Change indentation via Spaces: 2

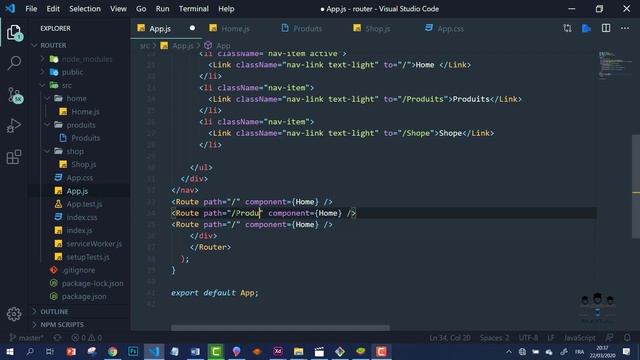(x=494, y=338)
